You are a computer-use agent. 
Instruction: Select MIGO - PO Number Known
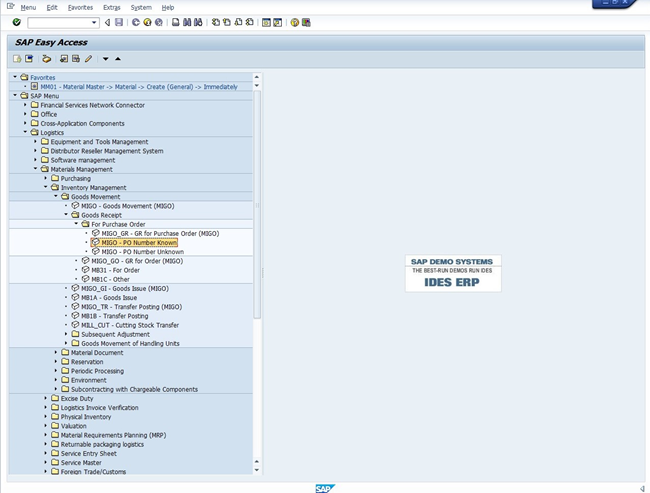139,243
